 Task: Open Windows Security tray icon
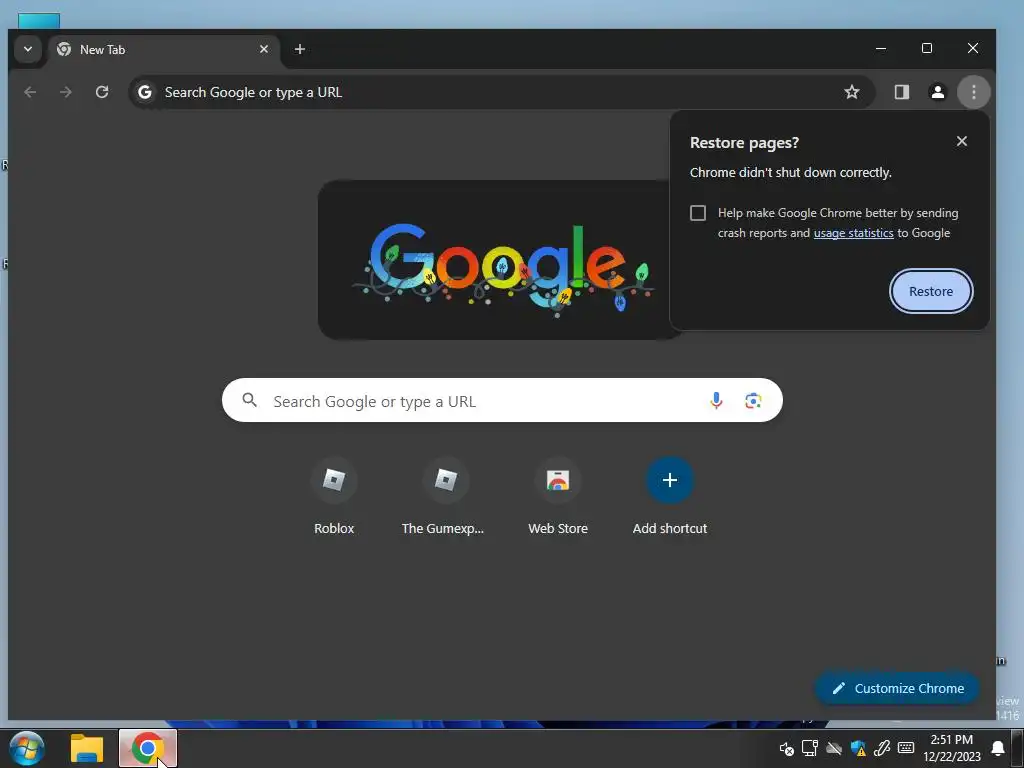coord(858,748)
